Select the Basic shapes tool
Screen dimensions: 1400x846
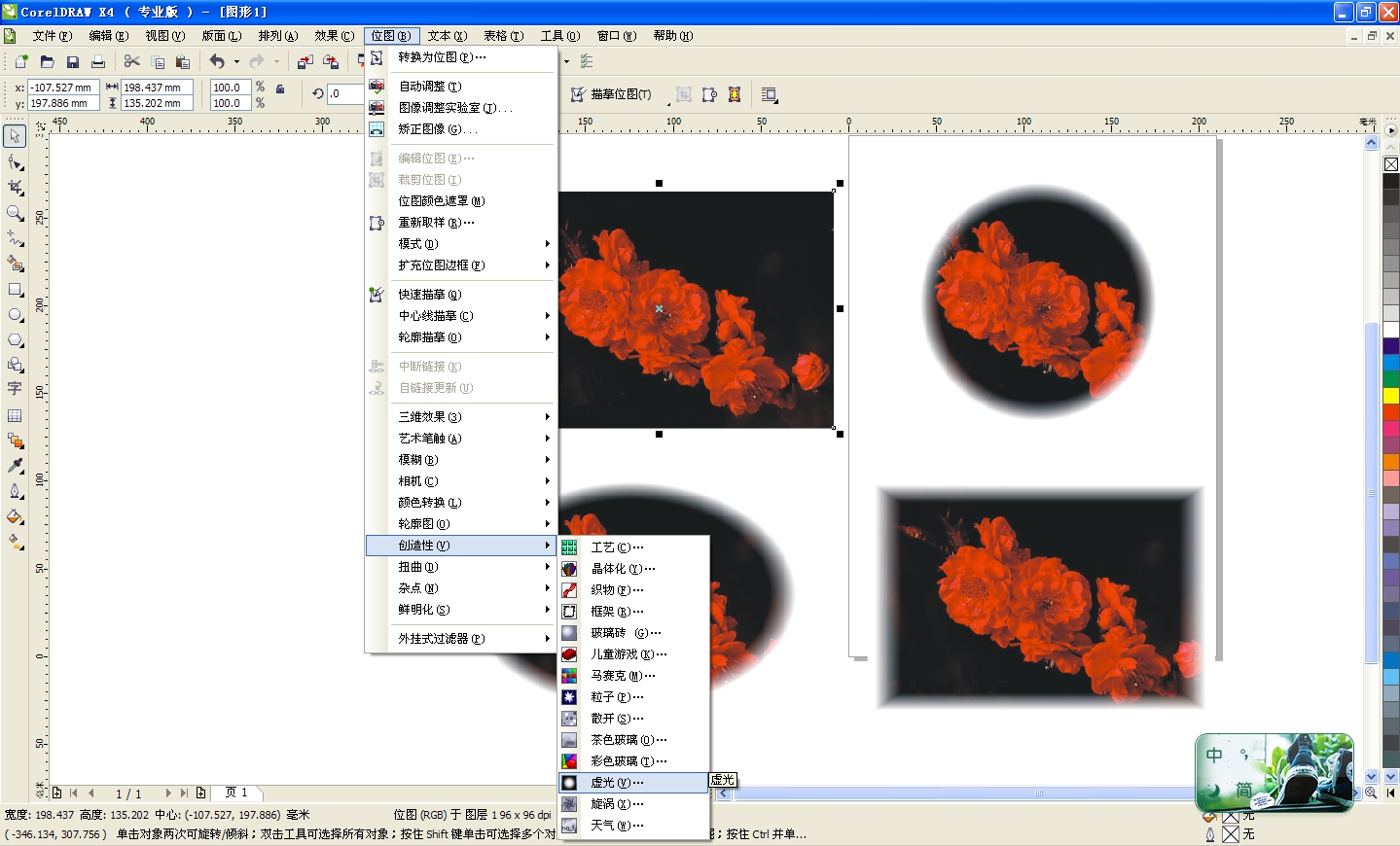click(x=15, y=365)
